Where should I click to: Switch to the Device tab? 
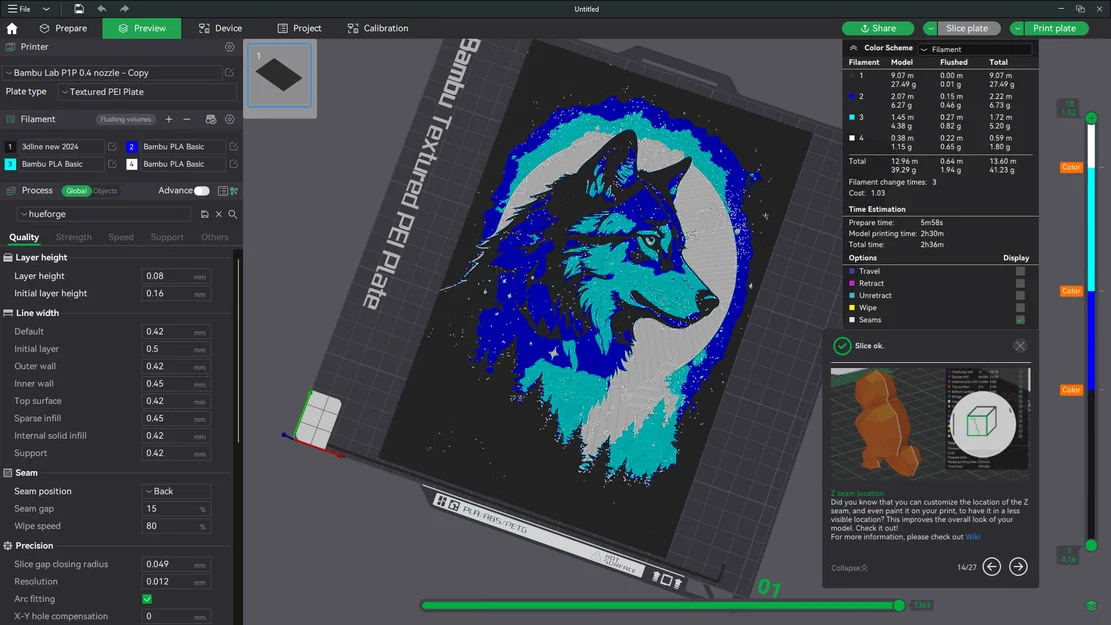click(220, 28)
